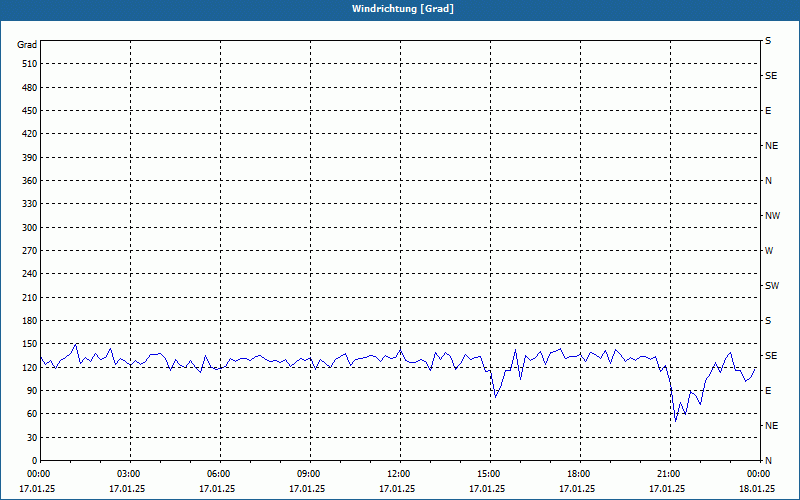This screenshot has height=500, width=800.
Task: Click the 30 value on the y-axis
Action: (32, 438)
